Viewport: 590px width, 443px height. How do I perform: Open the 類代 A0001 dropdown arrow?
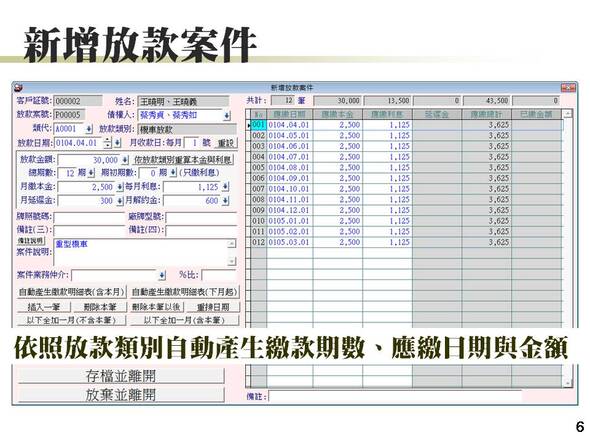(x=89, y=129)
